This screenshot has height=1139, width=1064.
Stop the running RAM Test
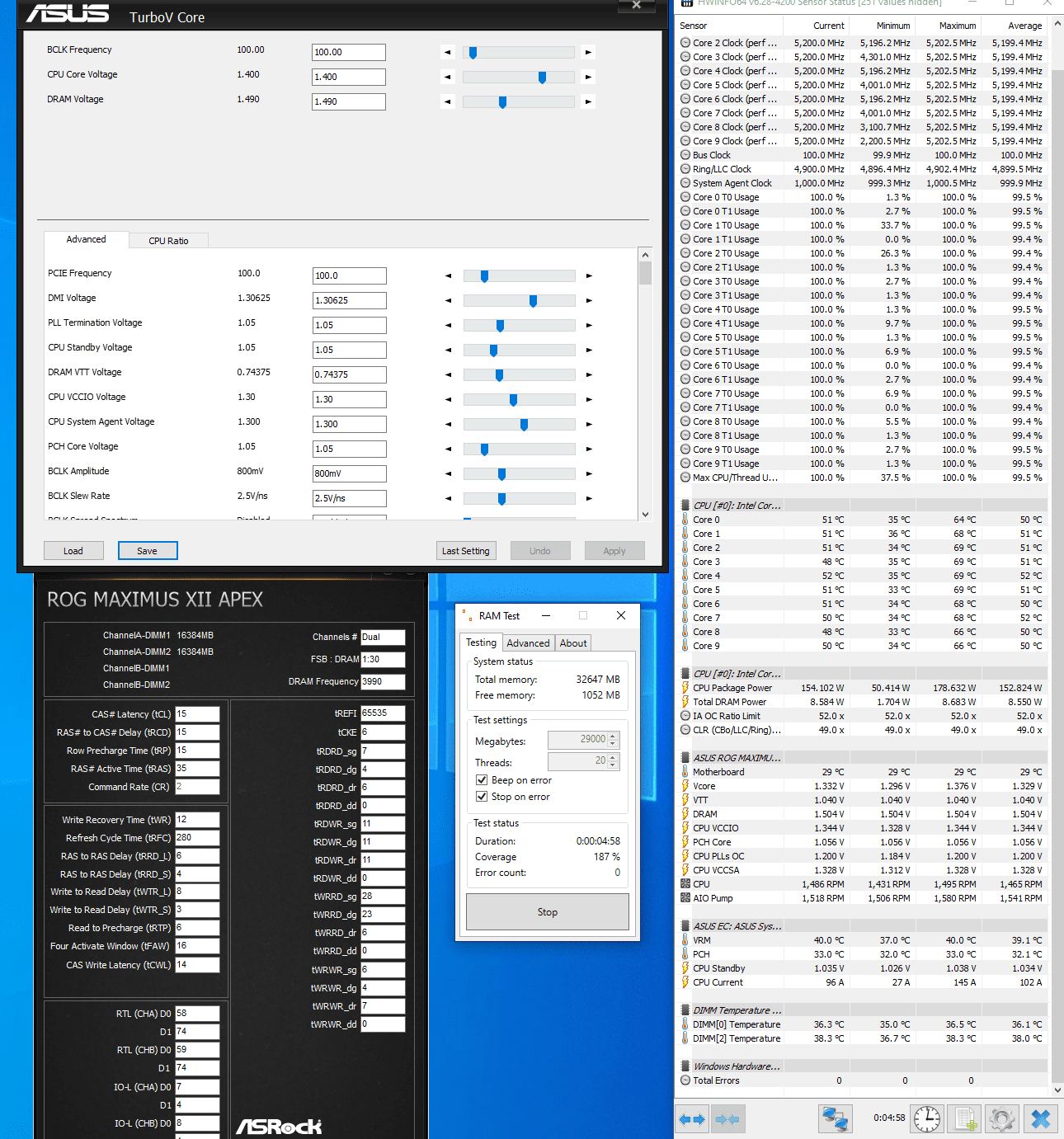[548, 912]
